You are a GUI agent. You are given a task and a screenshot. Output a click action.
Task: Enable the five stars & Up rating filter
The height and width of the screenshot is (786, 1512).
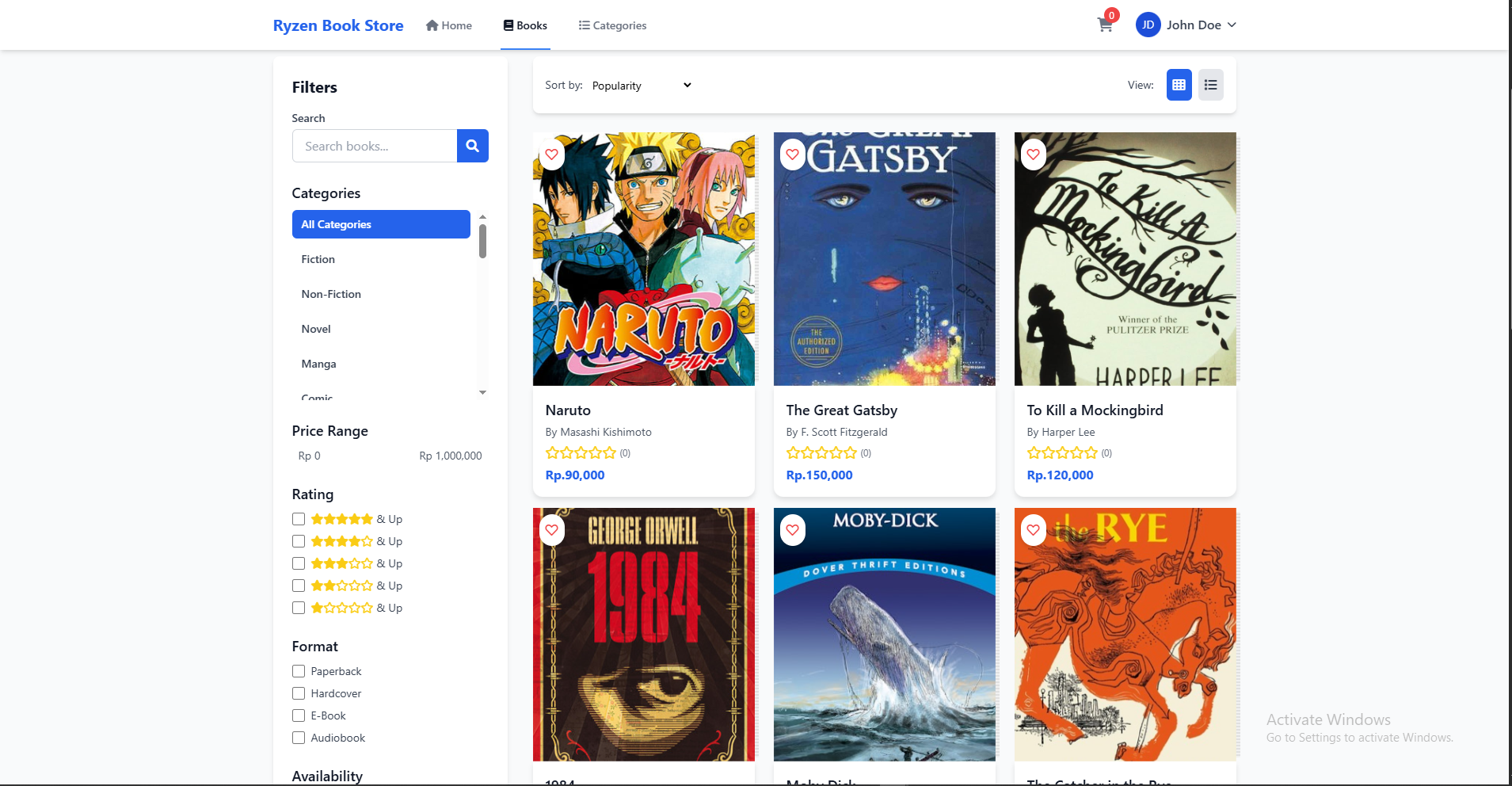tap(299, 519)
